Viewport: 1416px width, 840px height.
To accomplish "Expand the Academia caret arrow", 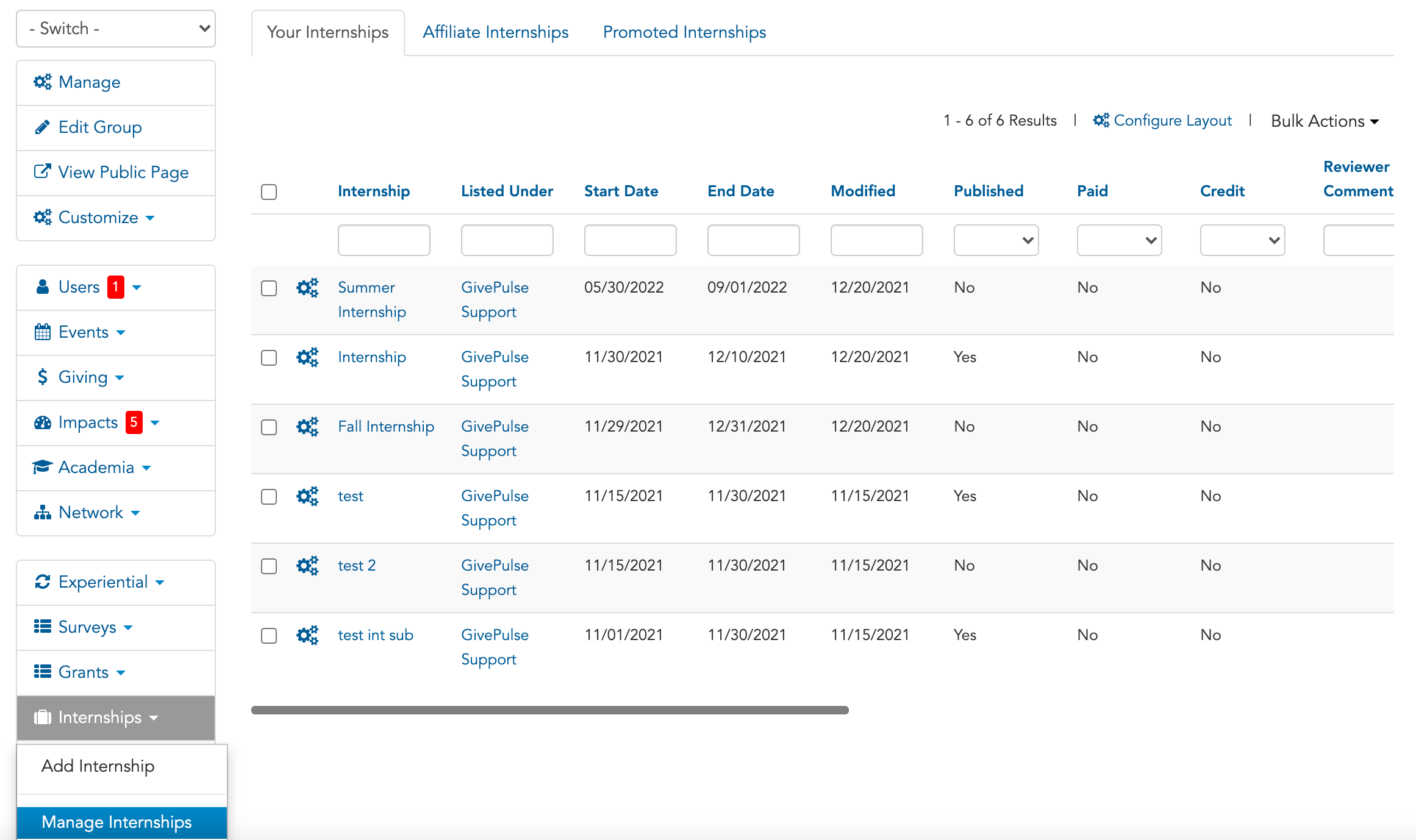I will click(x=146, y=468).
